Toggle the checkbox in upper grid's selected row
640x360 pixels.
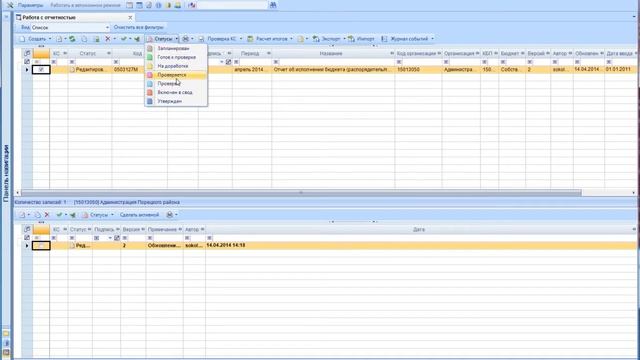click(x=41, y=70)
